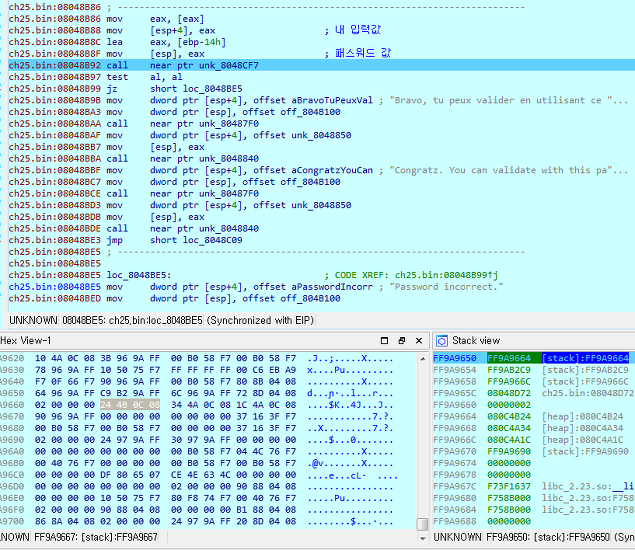Select highlighted call unk_8048CF7 line
This screenshot has width=635, height=550.
tap(322, 65)
